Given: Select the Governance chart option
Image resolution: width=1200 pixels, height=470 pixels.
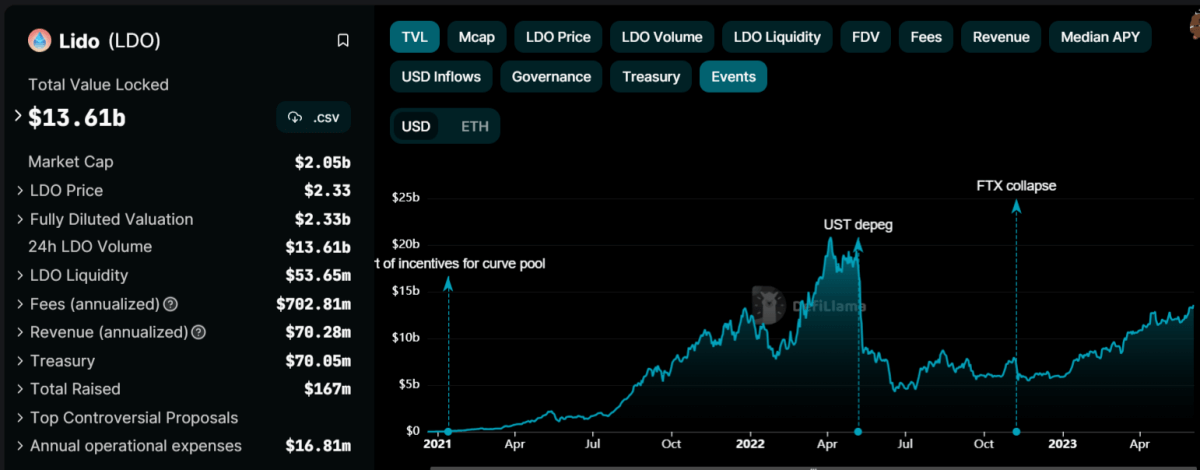Looking at the screenshot, I should (x=551, y=76).
